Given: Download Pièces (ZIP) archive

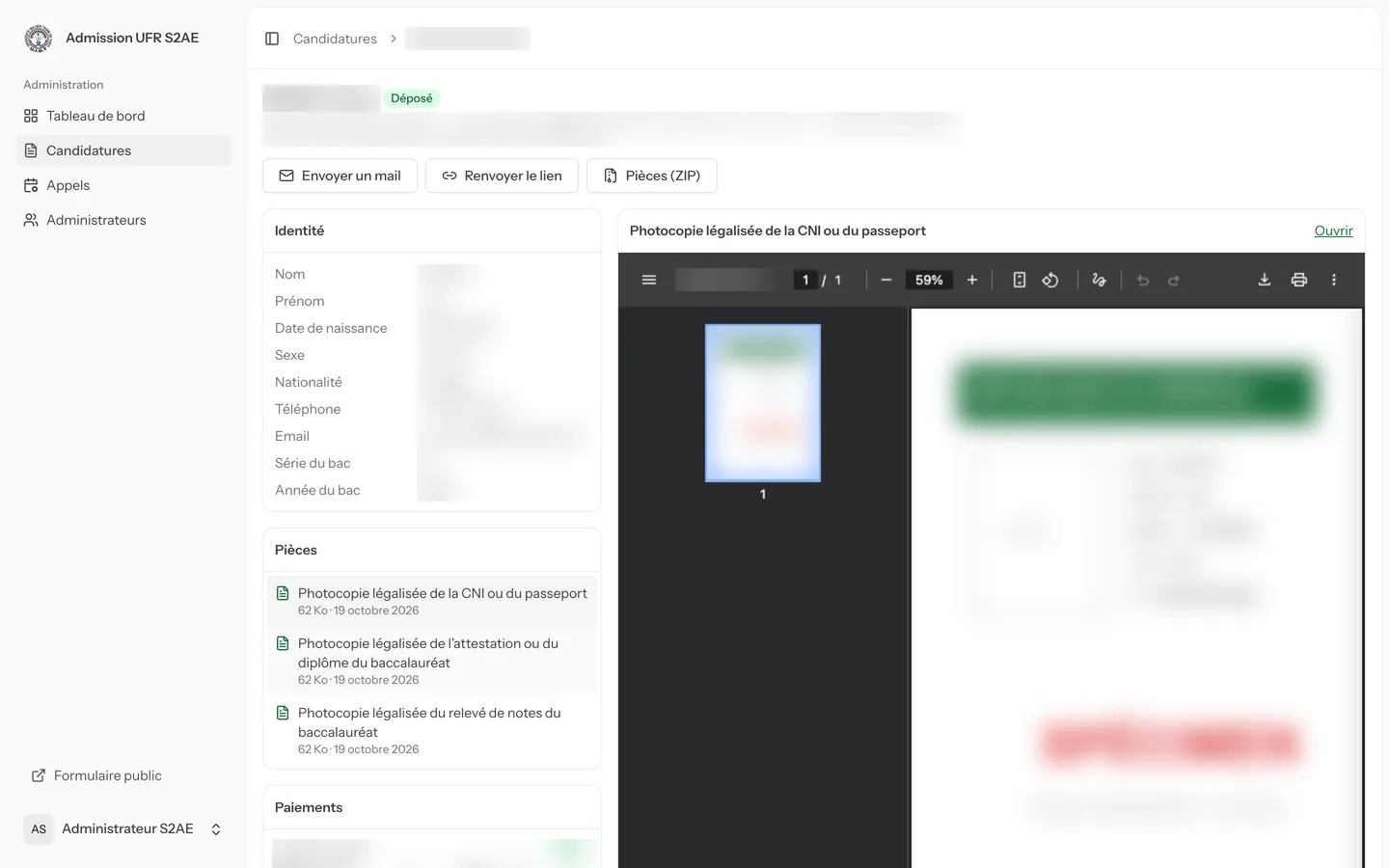Looking at the screenshot, I should 652,176.
